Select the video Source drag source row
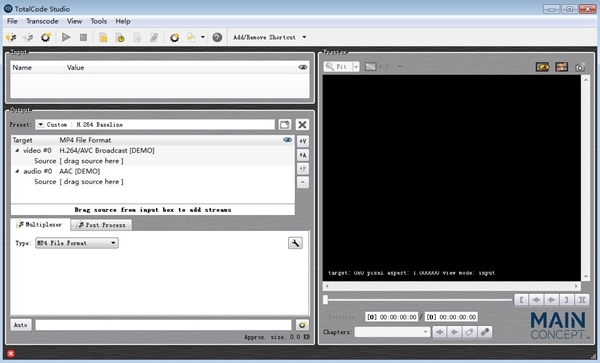Viewport: 600px width, 363px height. pyautogui.click(x=153, y=161)
